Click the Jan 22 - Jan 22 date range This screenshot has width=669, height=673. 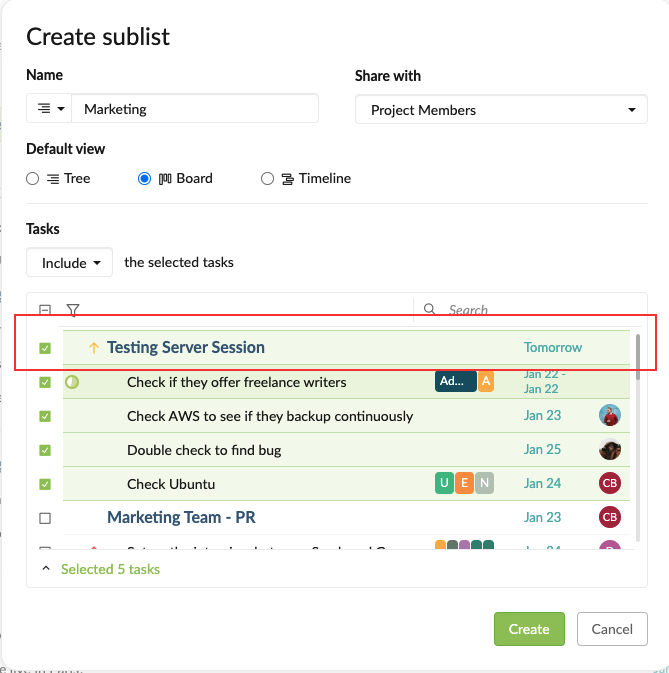545,381
